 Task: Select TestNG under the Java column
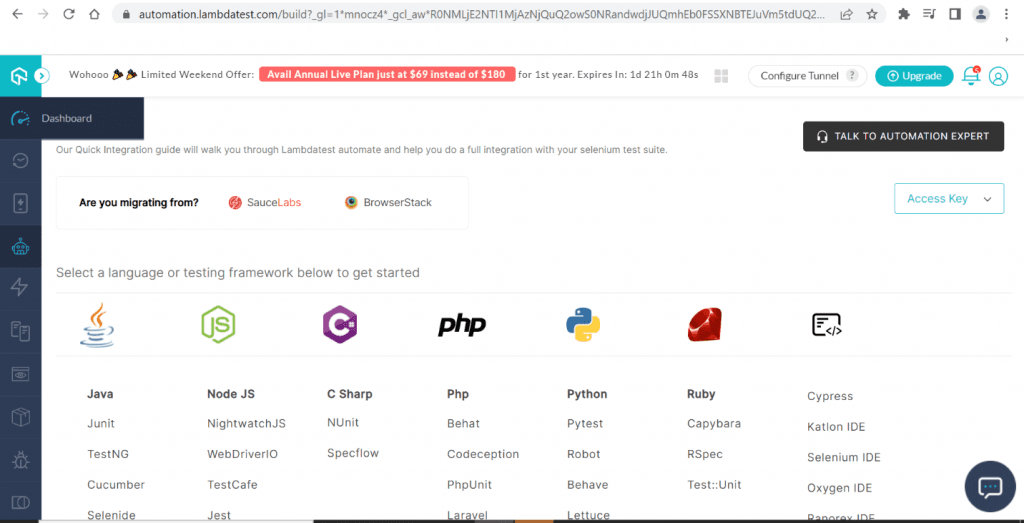pos(108,454)
